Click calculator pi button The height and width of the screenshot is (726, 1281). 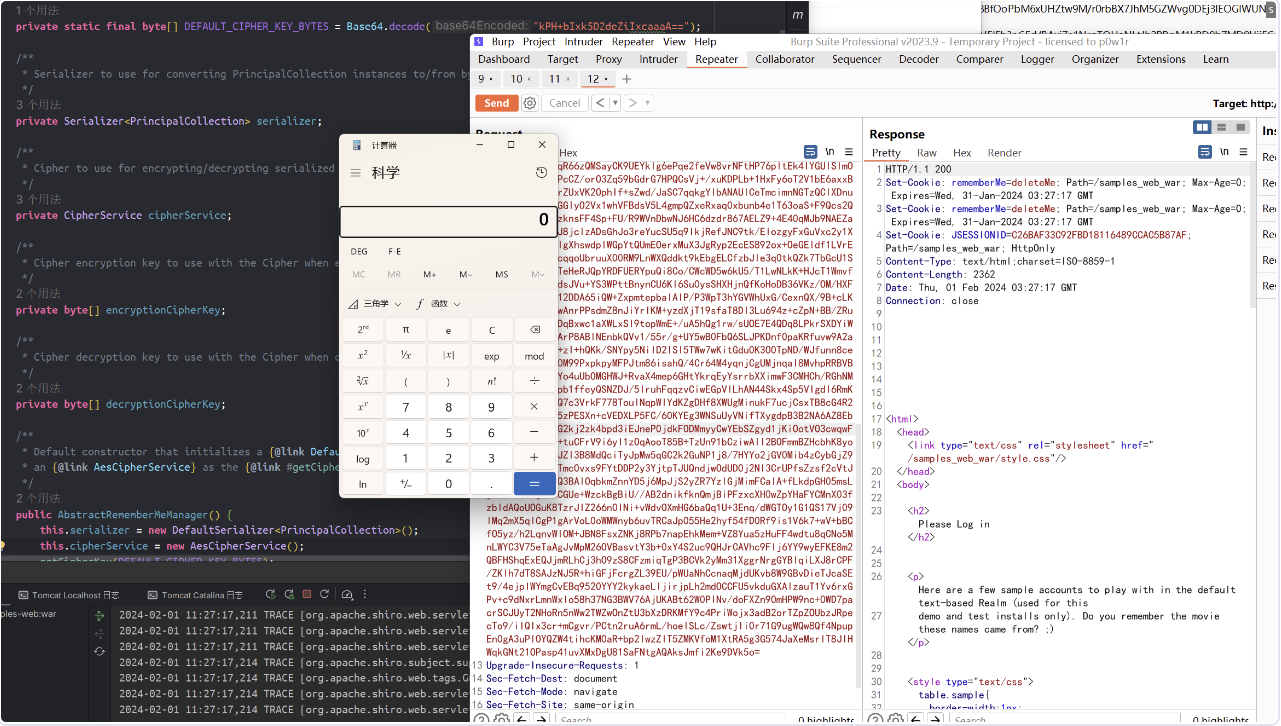pyautogui.click(x=405, y=330)
